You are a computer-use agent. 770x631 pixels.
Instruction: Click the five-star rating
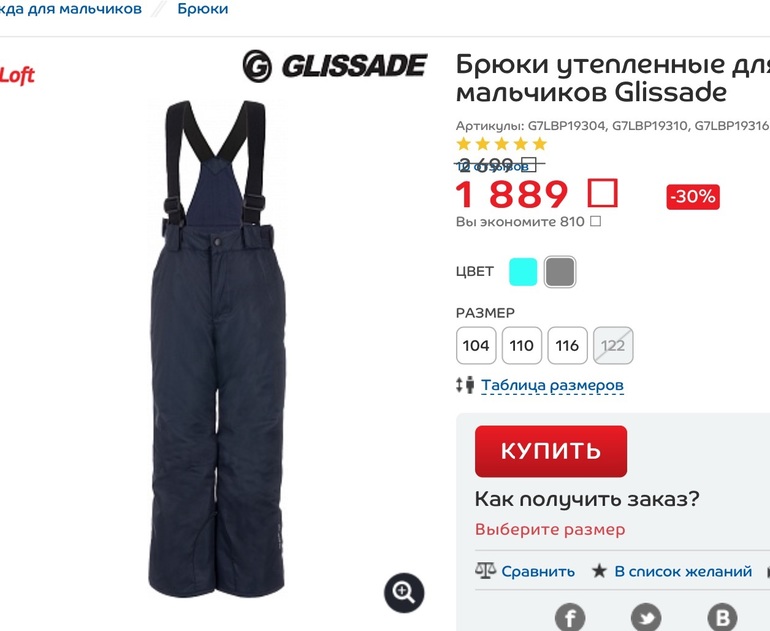pos(501,144)
